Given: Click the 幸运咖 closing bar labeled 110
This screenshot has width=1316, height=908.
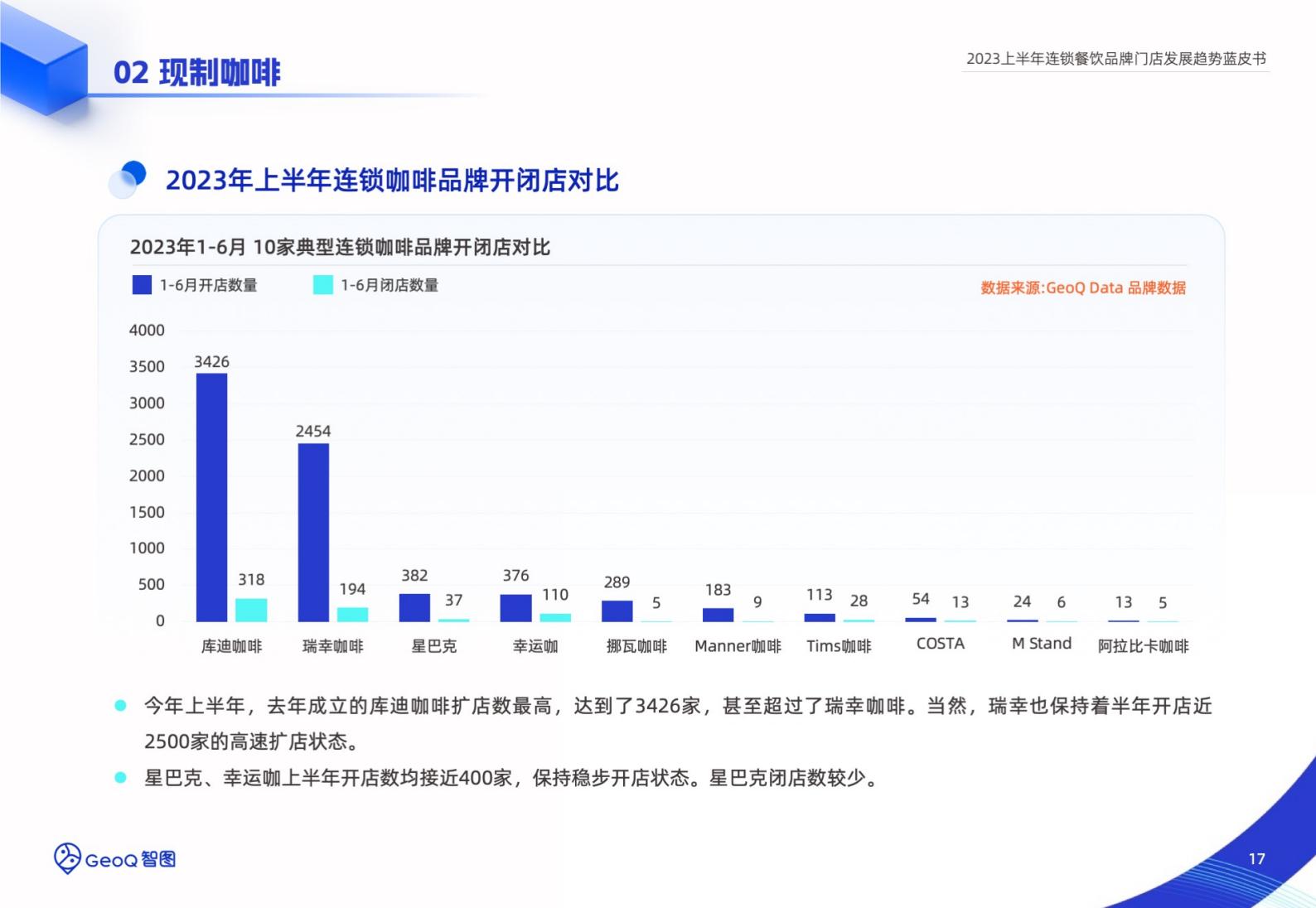Looking at the screenshot, I should (555, 617).
